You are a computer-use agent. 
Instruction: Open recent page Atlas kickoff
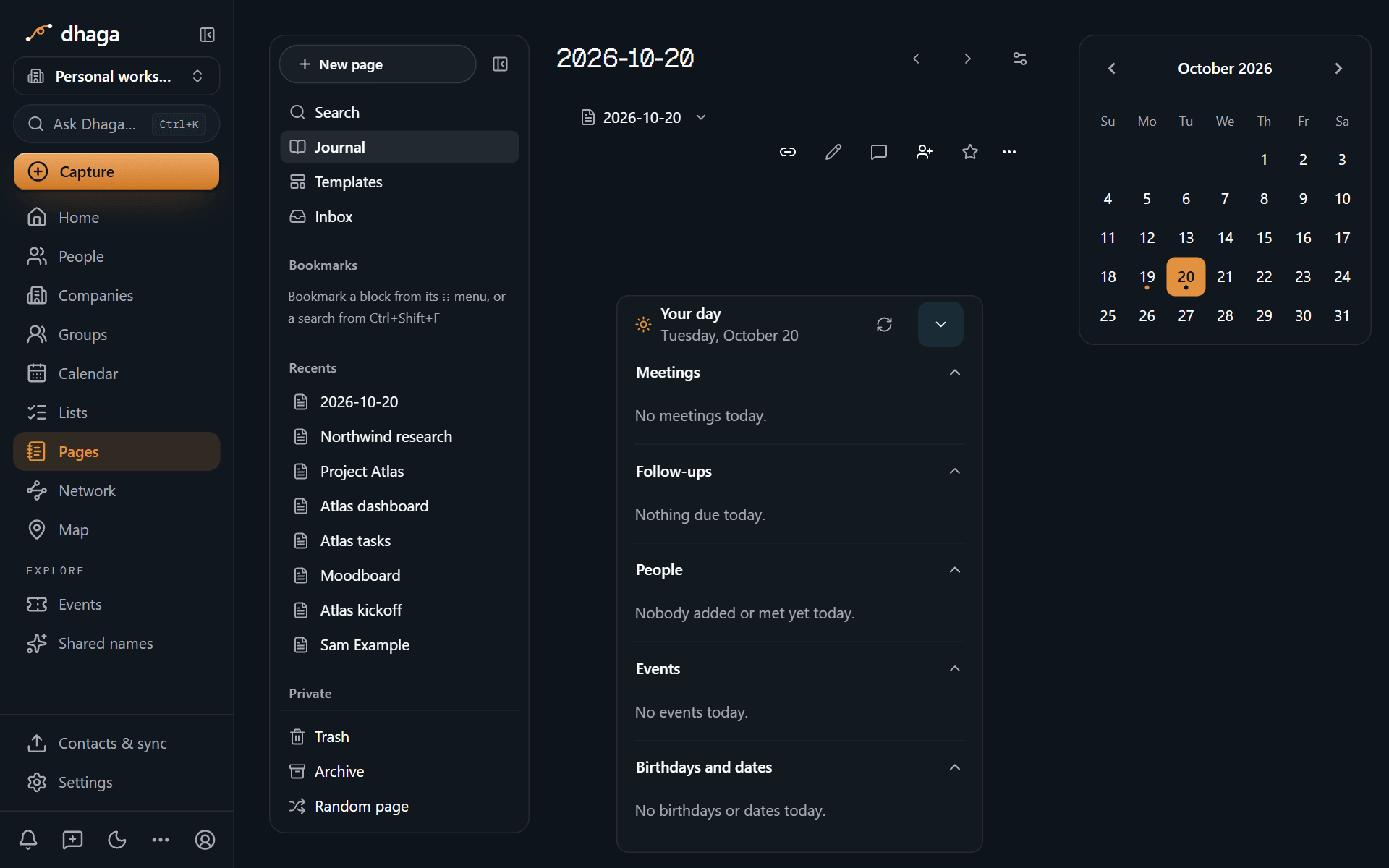tap(399, 610)
